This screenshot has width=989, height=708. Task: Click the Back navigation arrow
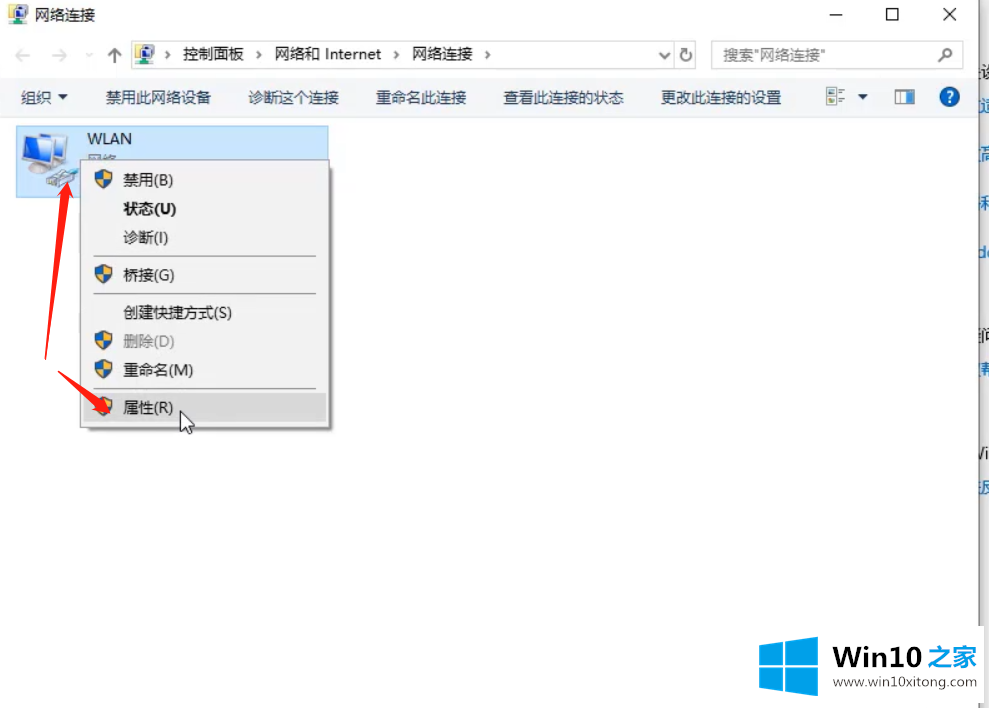coord(23,56)
